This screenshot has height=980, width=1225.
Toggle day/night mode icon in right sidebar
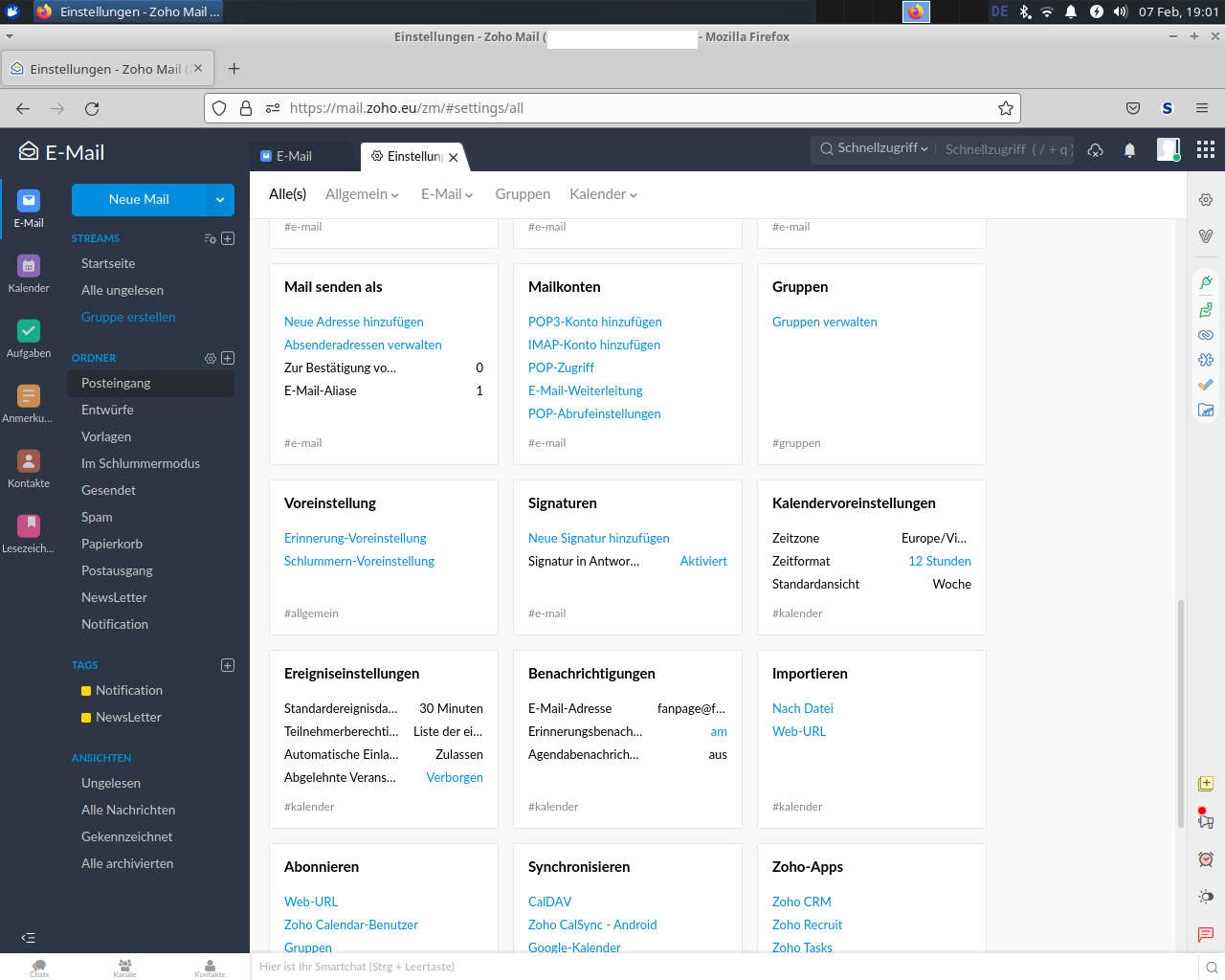coord(1206,897)
